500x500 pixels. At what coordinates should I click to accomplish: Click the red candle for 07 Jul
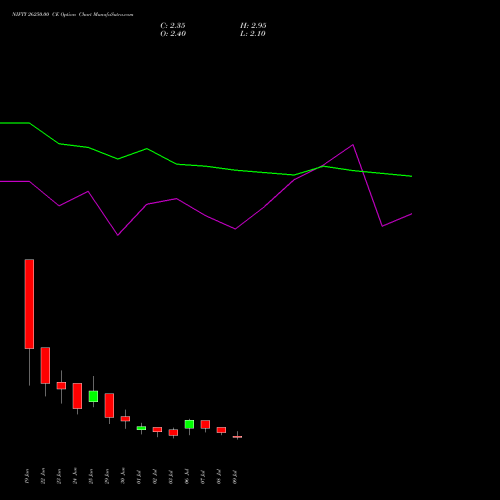point(205,424)
